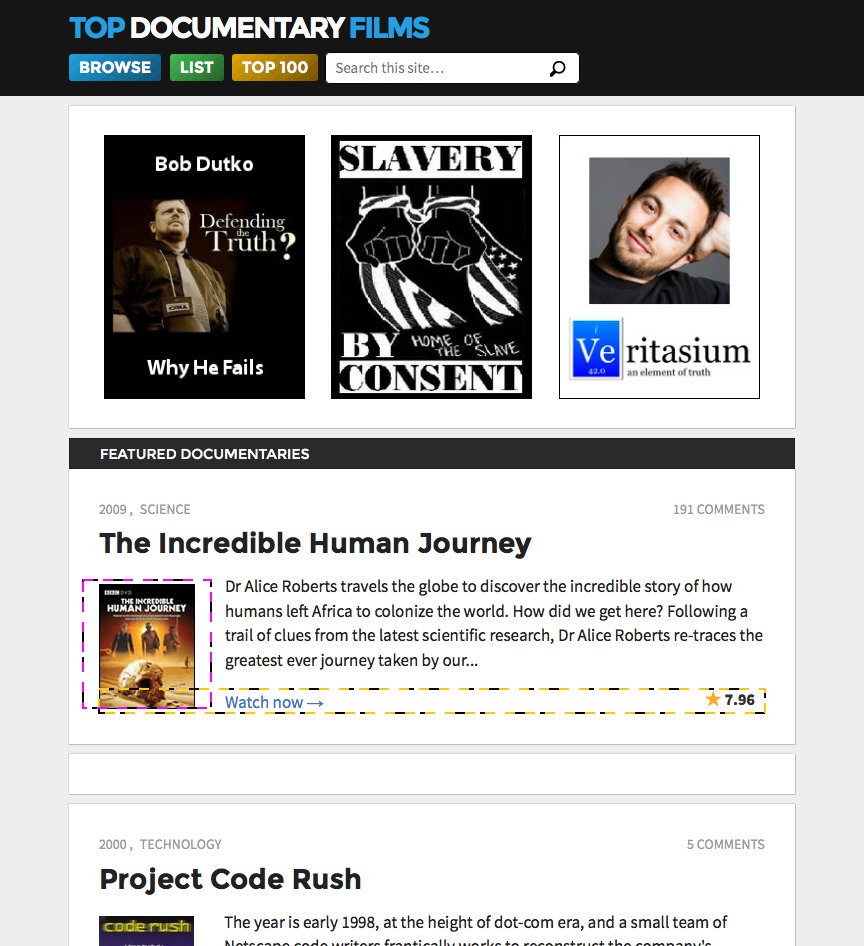Open the TECHNOLOGY category link
The height and width of the screenshot is (946, 864).
pos(181,844)
